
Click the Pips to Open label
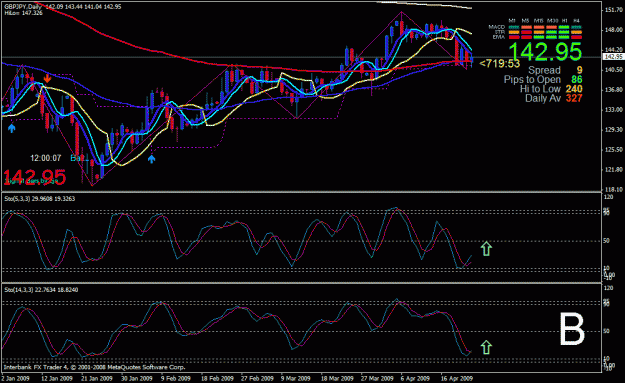tap(532, 80)
